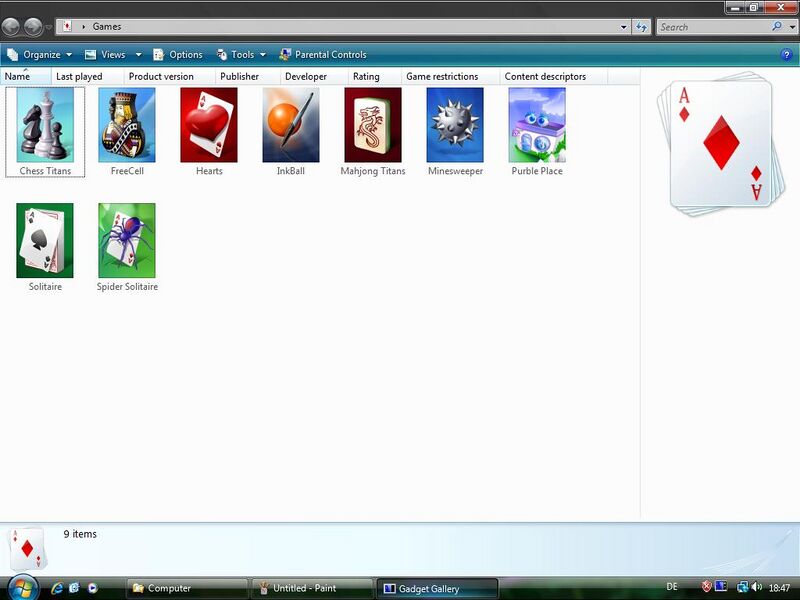Sort by Product version column

pos(170,77)
